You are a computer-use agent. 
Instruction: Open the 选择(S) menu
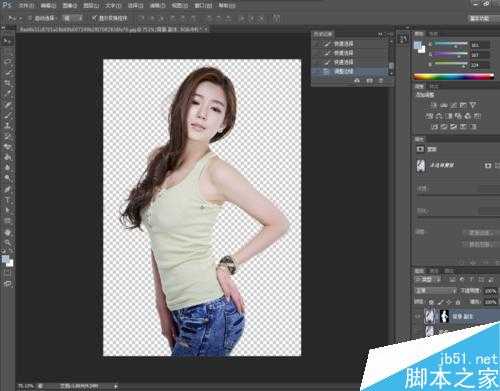pyautogui.click(x=136, y=6)
